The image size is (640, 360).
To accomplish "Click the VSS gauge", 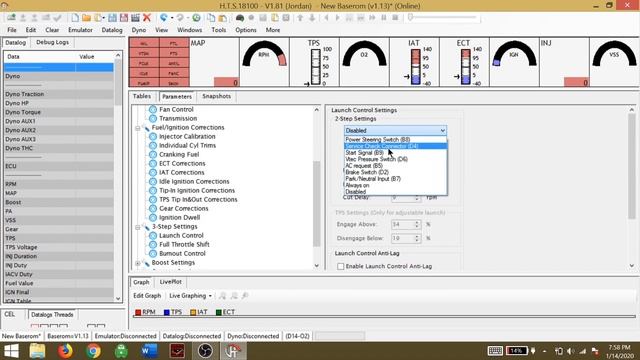I will point(614,54).
